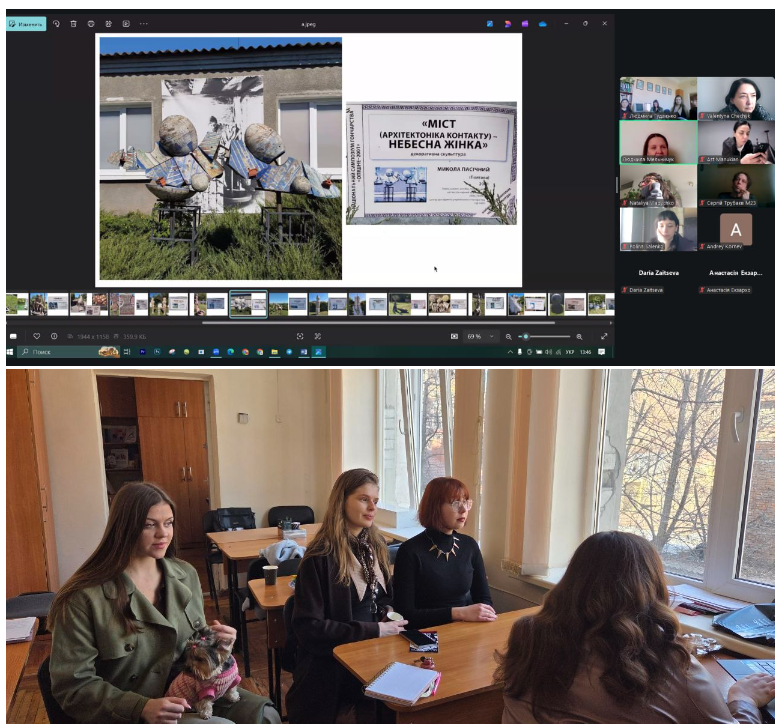Select Andrey Kornev's avatar tile
The height and width of the screenshot is (728, 782).
pyautogui.click(x=736, y=228)
